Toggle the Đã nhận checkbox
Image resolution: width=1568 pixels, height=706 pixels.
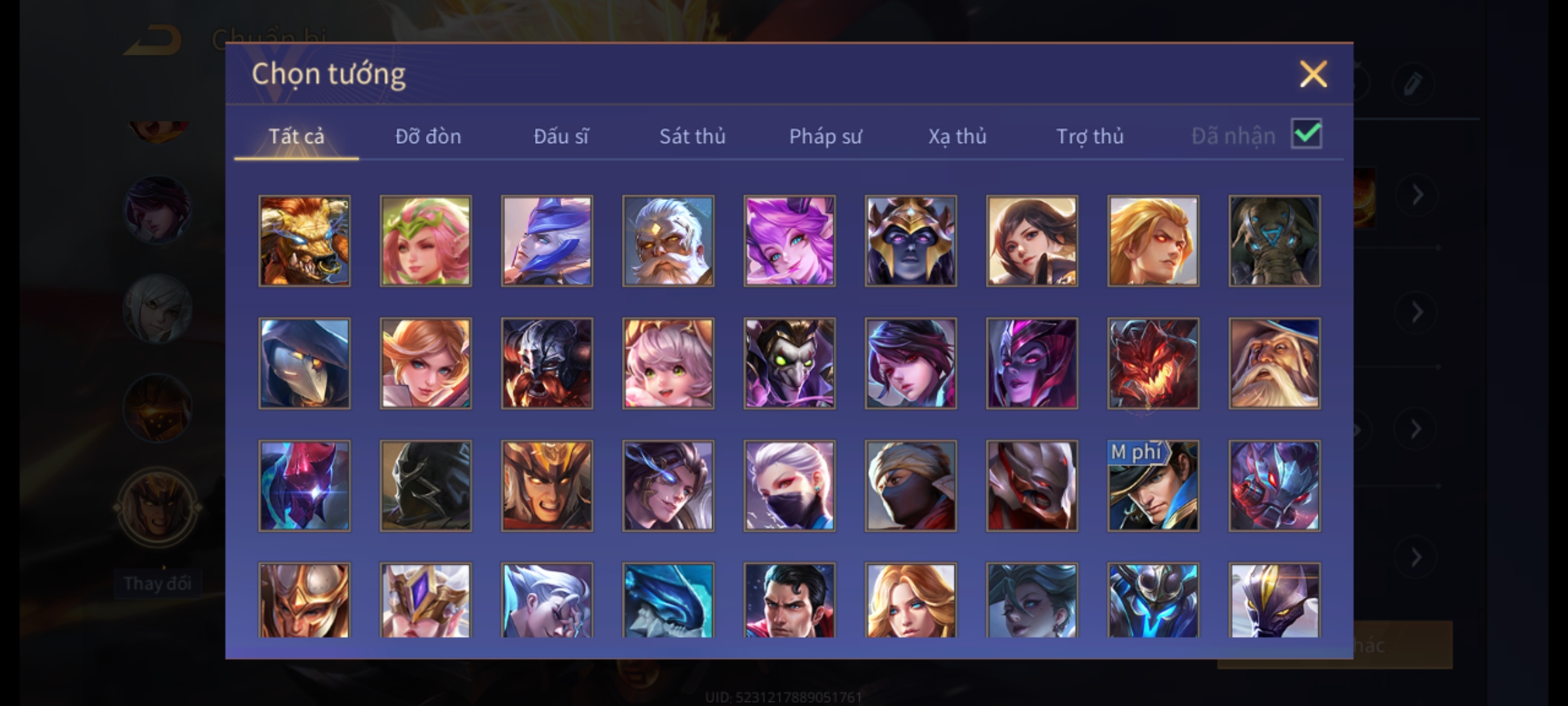(x=1307, y=134)
